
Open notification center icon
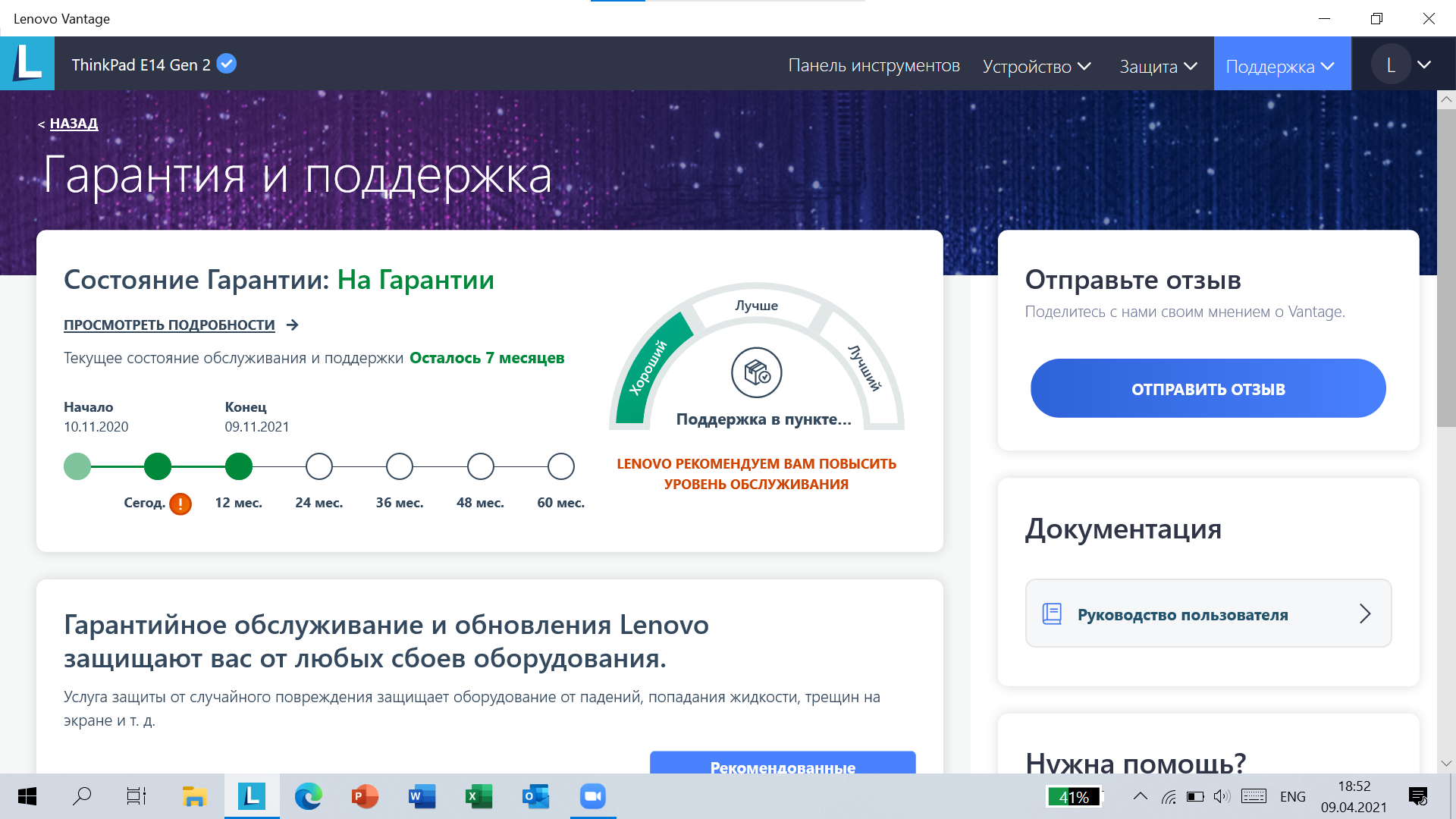(1418, 796)
